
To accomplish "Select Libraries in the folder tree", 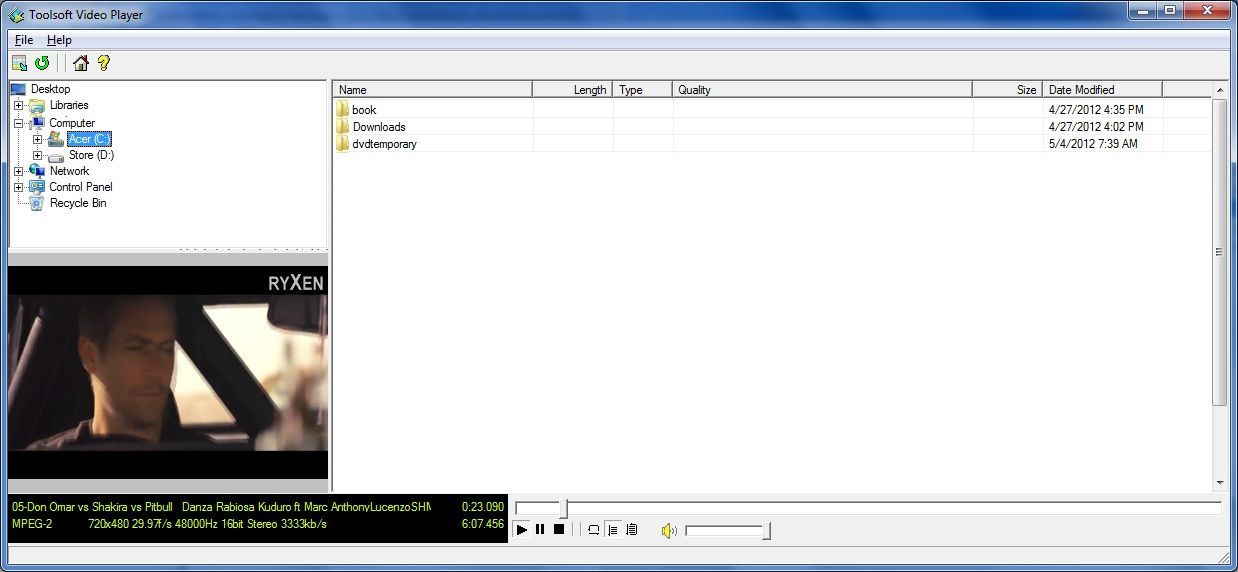I will (69, 105).
